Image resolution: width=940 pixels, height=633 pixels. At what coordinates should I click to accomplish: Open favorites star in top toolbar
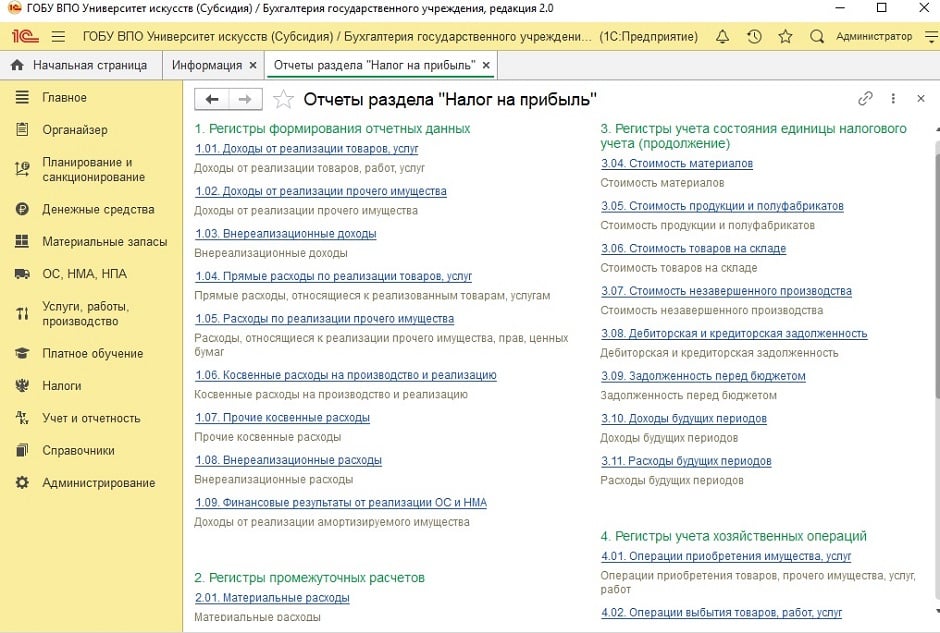pos(785,37)
